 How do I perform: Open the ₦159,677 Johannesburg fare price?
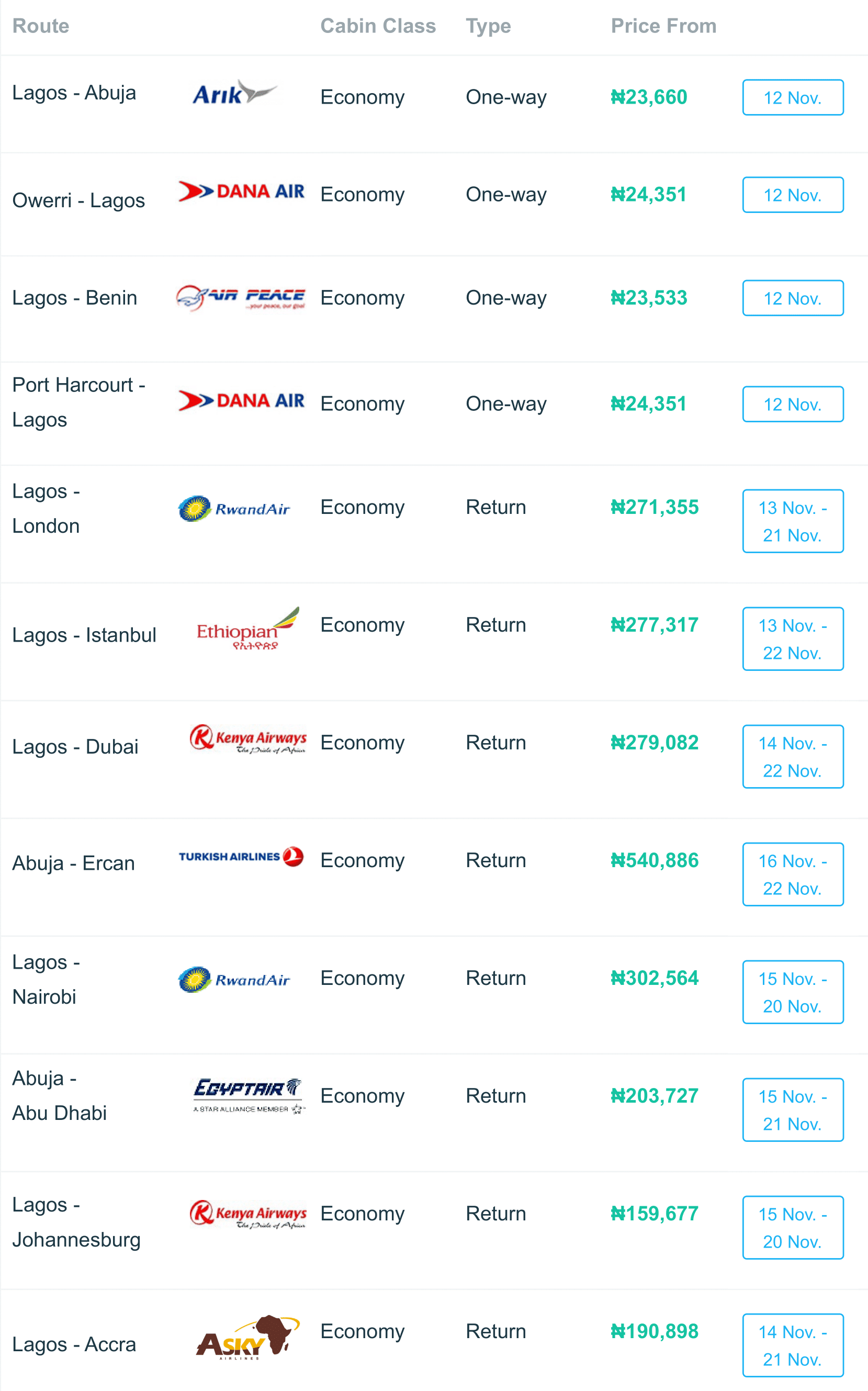655,1213
